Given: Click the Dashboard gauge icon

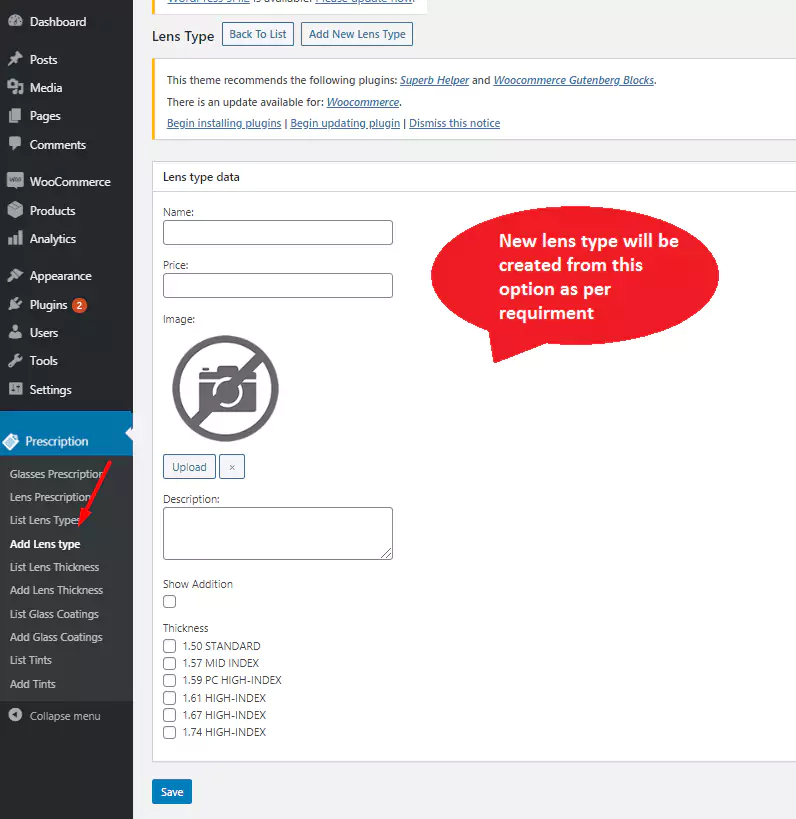Looking at the screenshot, I should (x=16, y=21).
